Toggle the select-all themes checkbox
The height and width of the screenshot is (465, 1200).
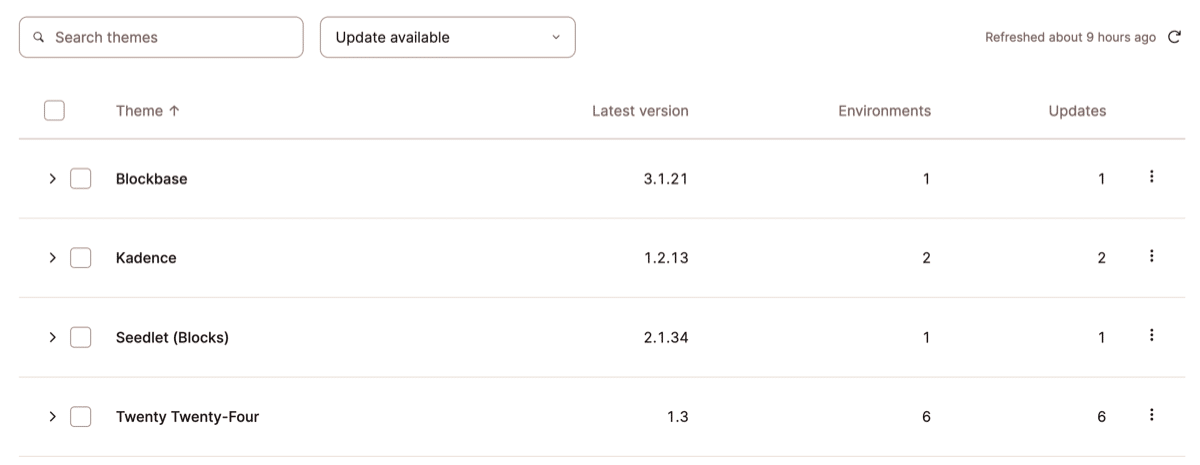point(55,111)
